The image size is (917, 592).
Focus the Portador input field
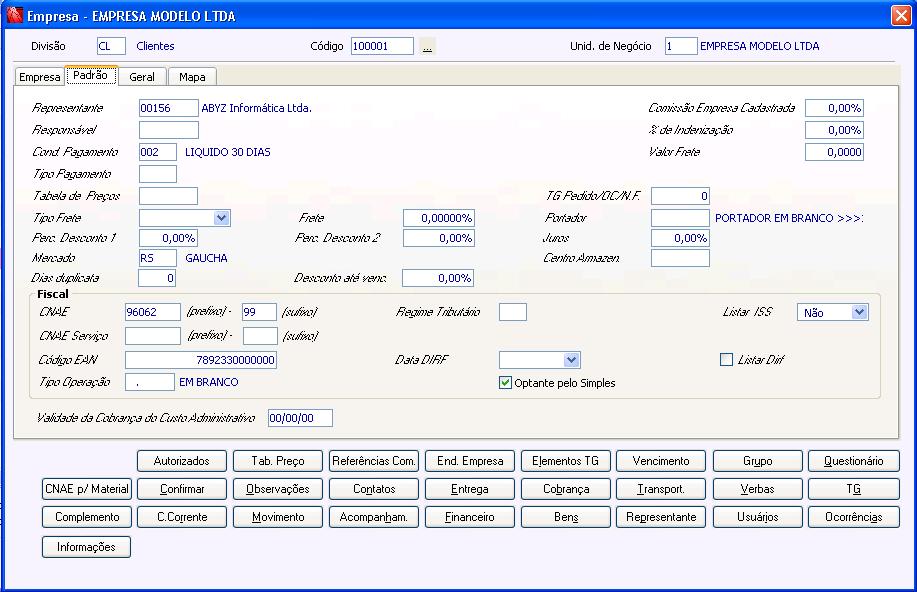tap(680, 218)
